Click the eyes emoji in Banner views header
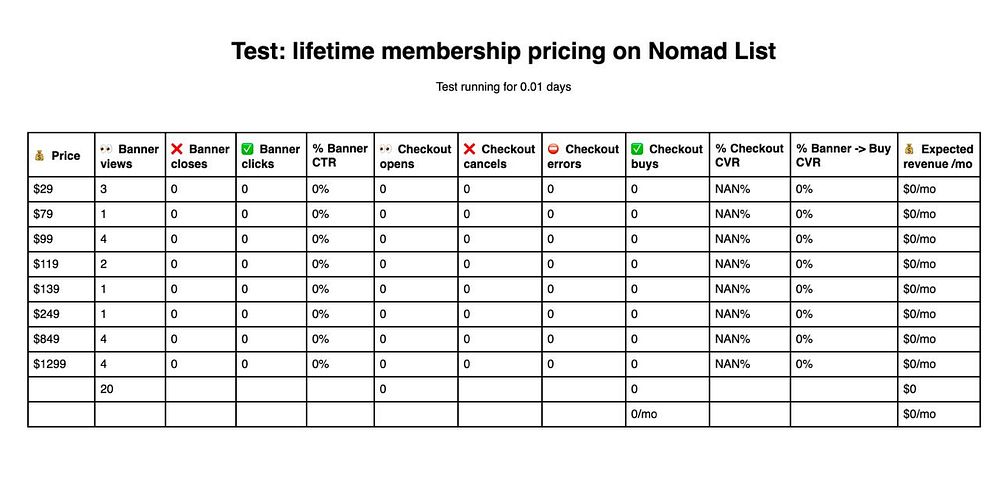This screenshot has height=477, width=1000. 109,149
